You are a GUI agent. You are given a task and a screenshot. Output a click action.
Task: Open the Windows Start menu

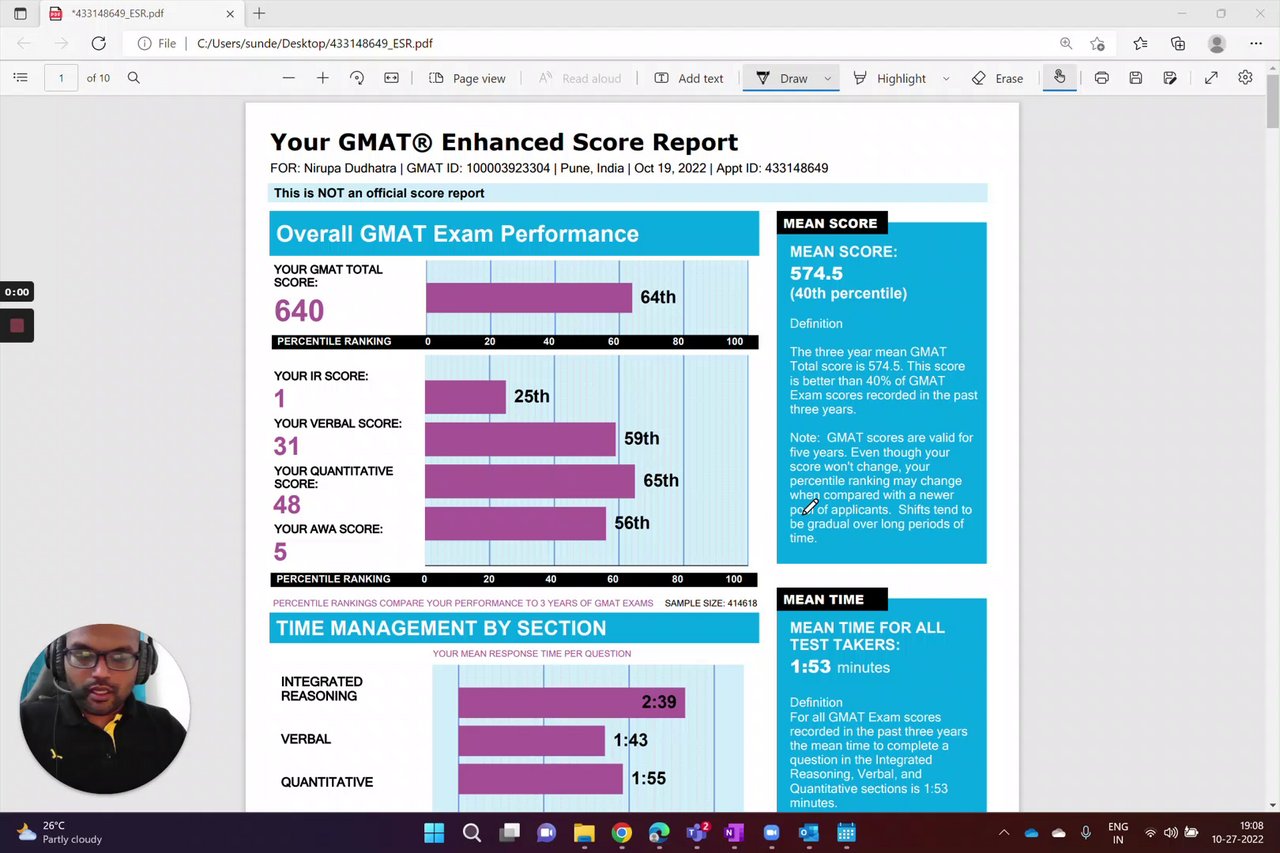coord(434,832)
